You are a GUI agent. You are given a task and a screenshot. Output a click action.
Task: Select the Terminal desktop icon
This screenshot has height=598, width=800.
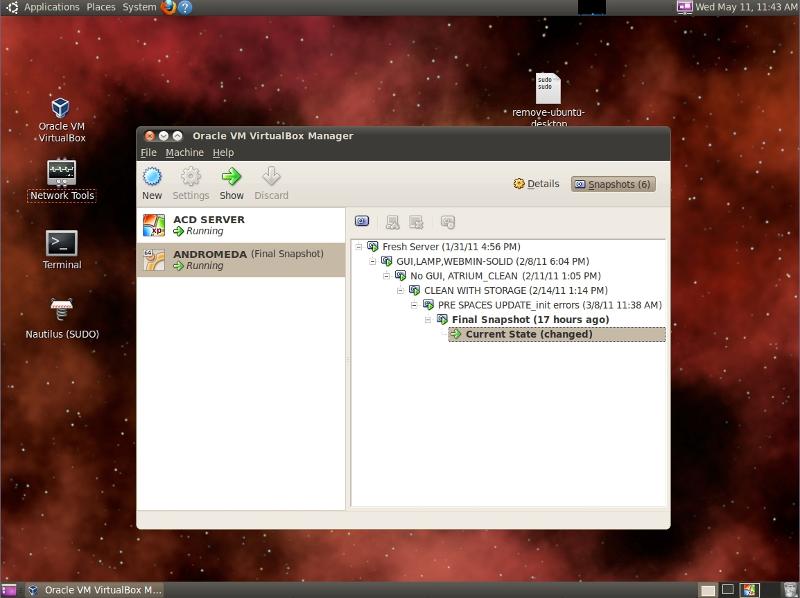click(x=62, y=250)
